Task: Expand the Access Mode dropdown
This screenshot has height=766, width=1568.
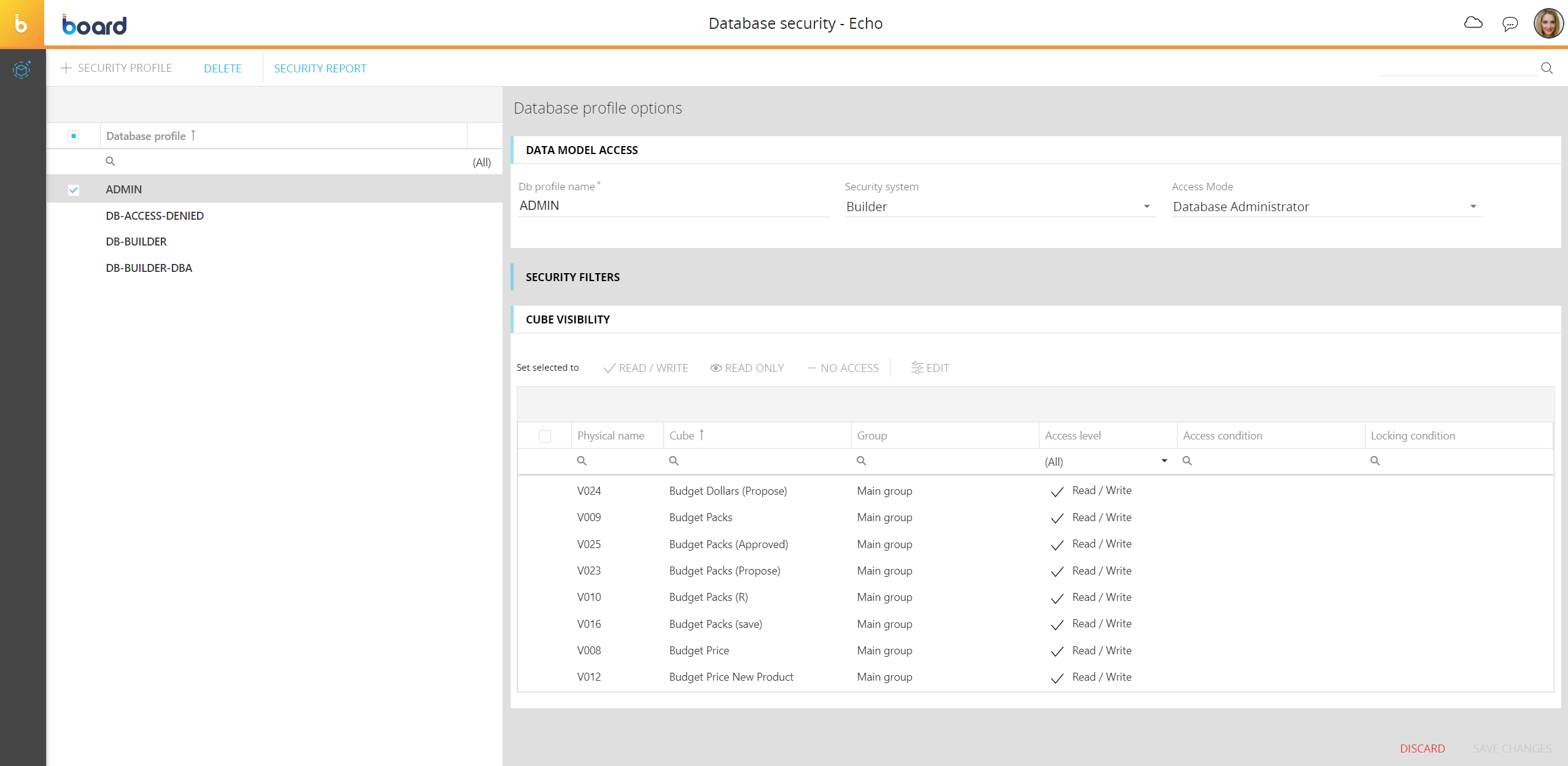Action: coord(1473,207)
